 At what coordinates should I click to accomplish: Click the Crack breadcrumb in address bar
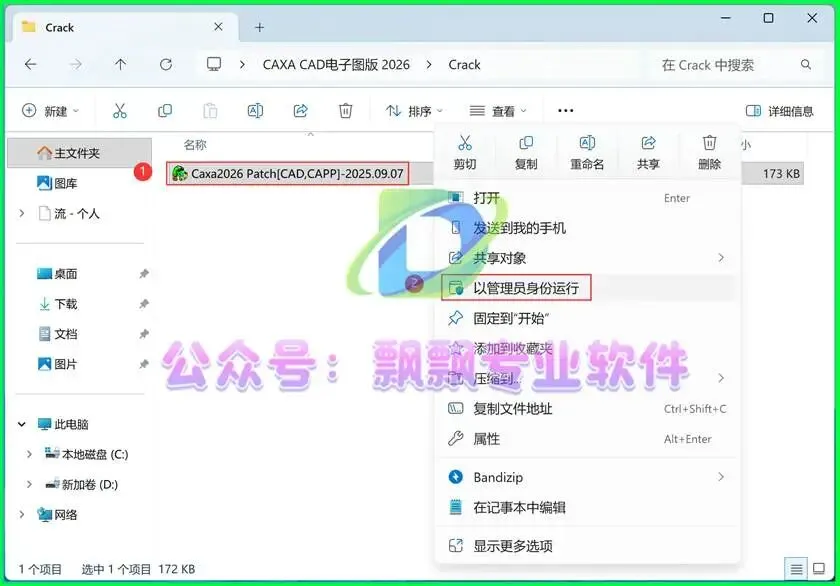click(x=464, y=65)
